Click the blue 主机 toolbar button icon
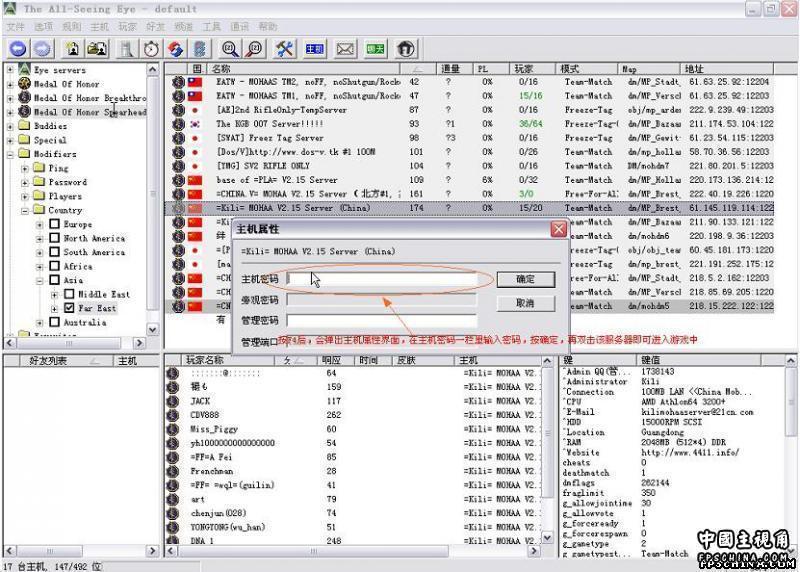Viewport: 800px width, 572px height. tap(315, 49)
